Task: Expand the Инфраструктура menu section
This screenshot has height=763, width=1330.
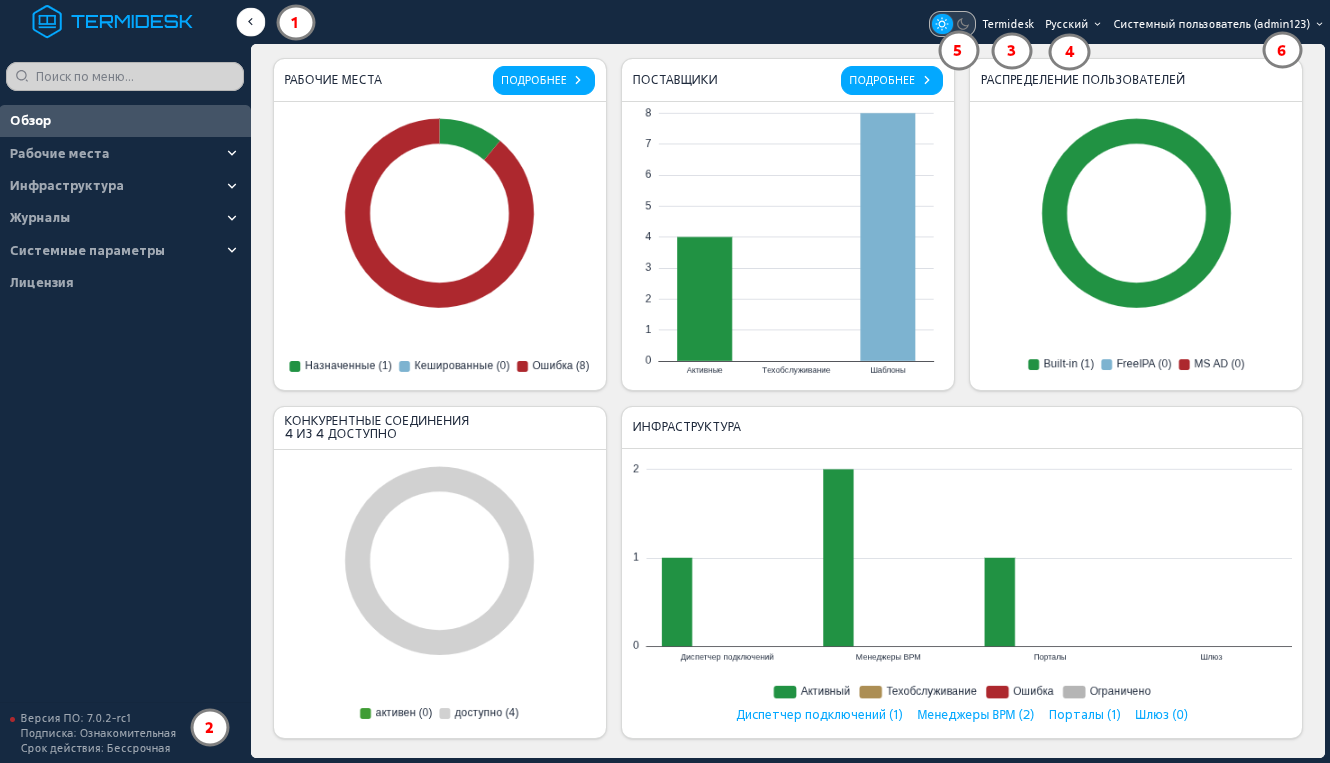Action: (125, 185)
